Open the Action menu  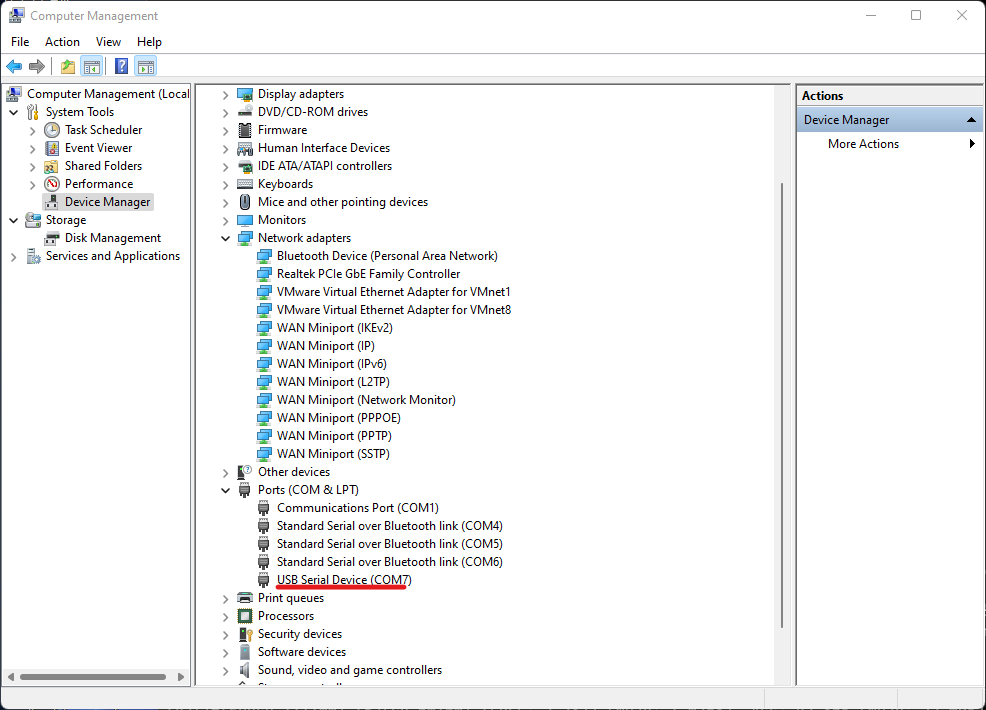(62, 42)
